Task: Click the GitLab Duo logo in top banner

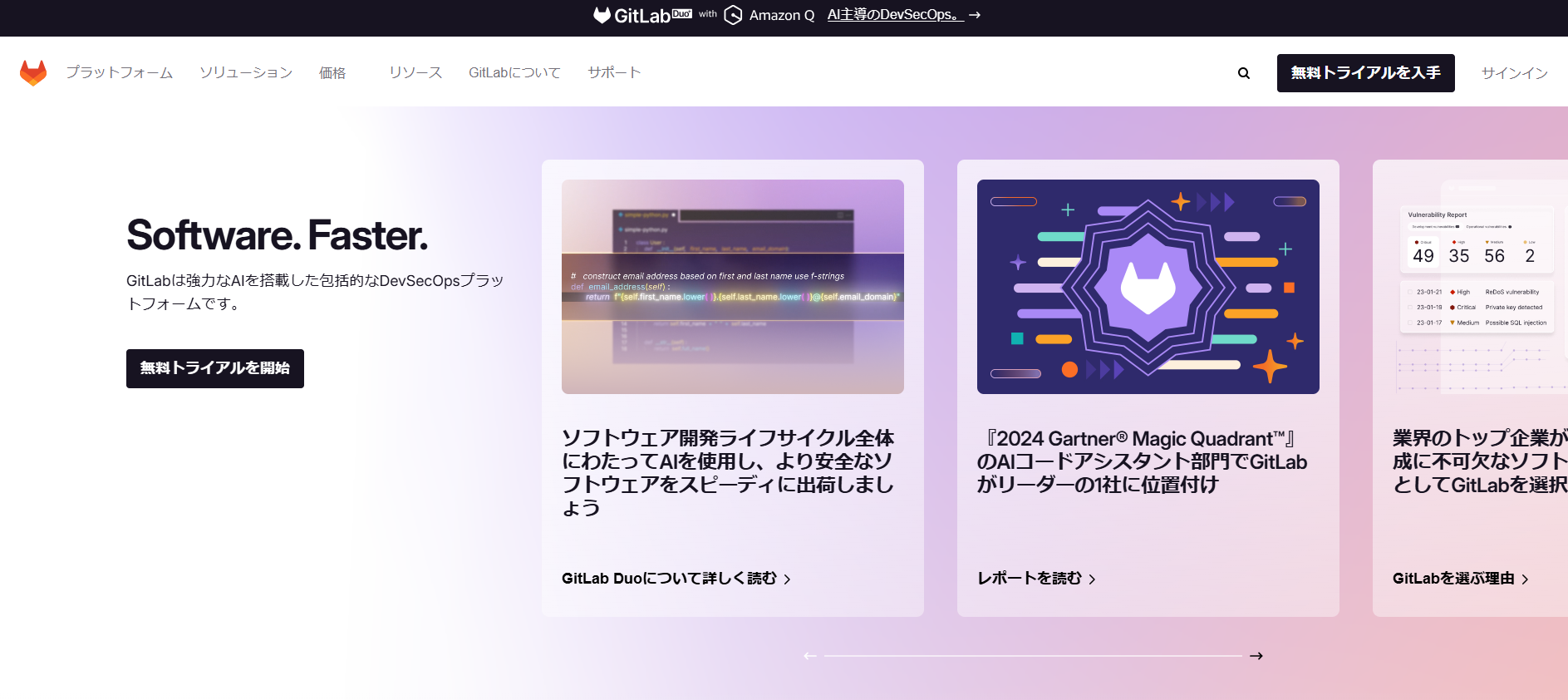Action: point(642,15)
